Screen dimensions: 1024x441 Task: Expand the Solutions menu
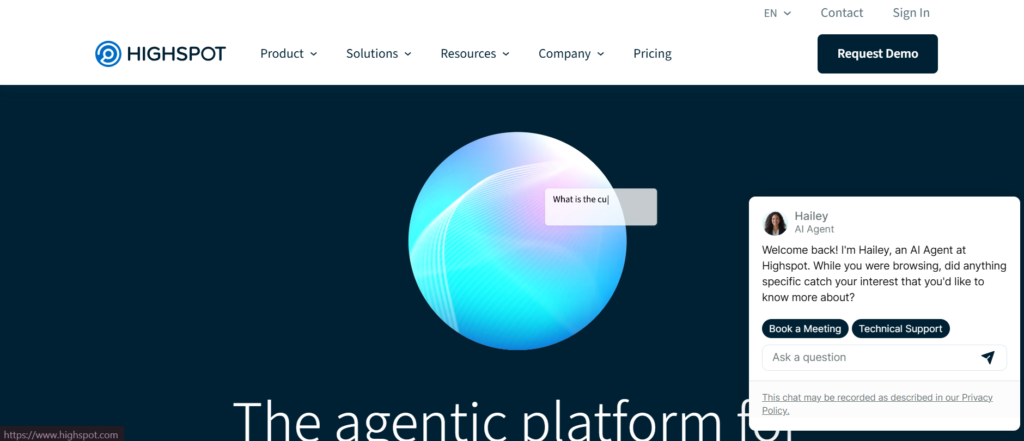tap(378, 54)
